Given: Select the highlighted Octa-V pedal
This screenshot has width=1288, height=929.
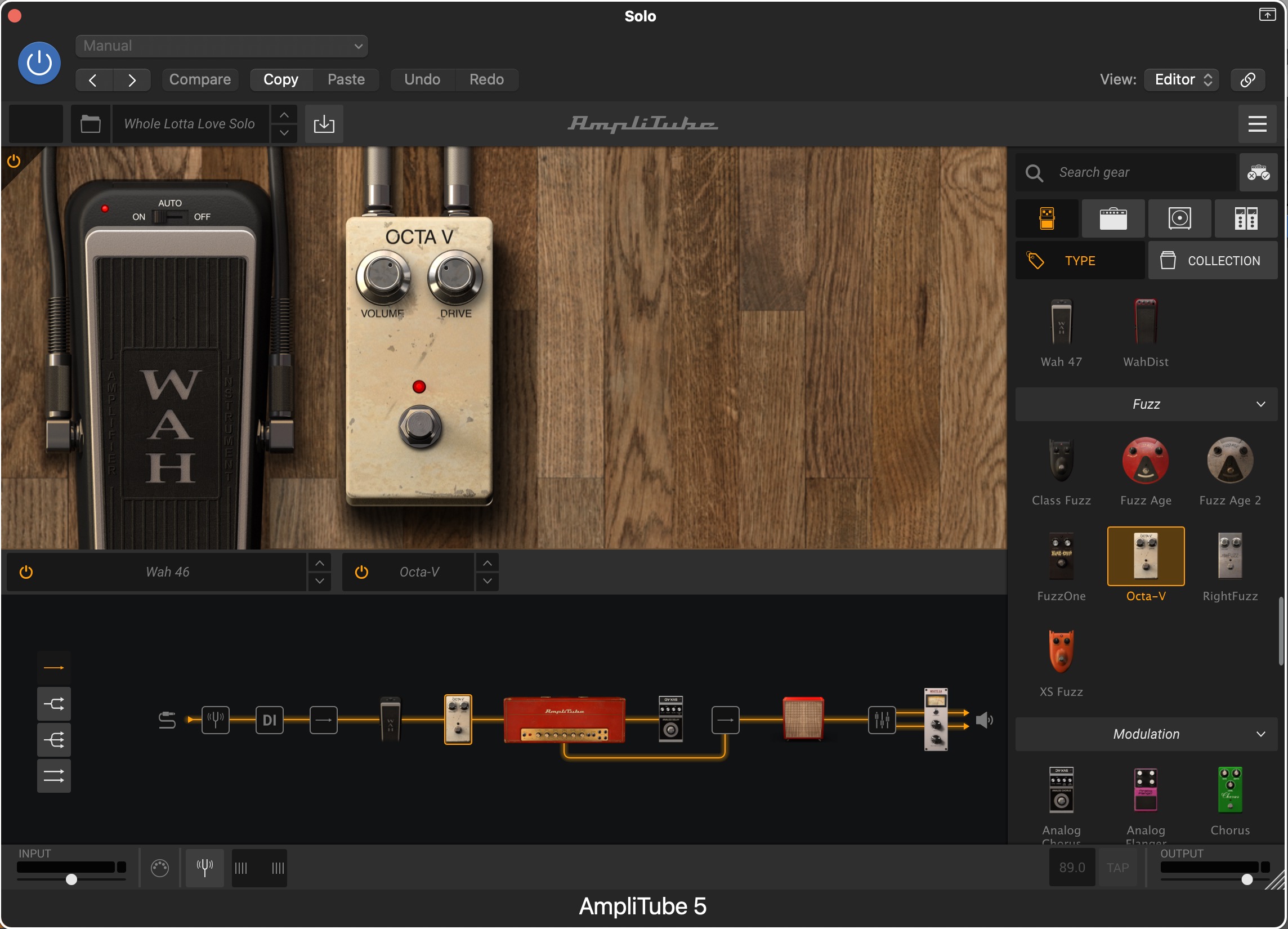Looking at the screenshot, I should pos(1146,556).
